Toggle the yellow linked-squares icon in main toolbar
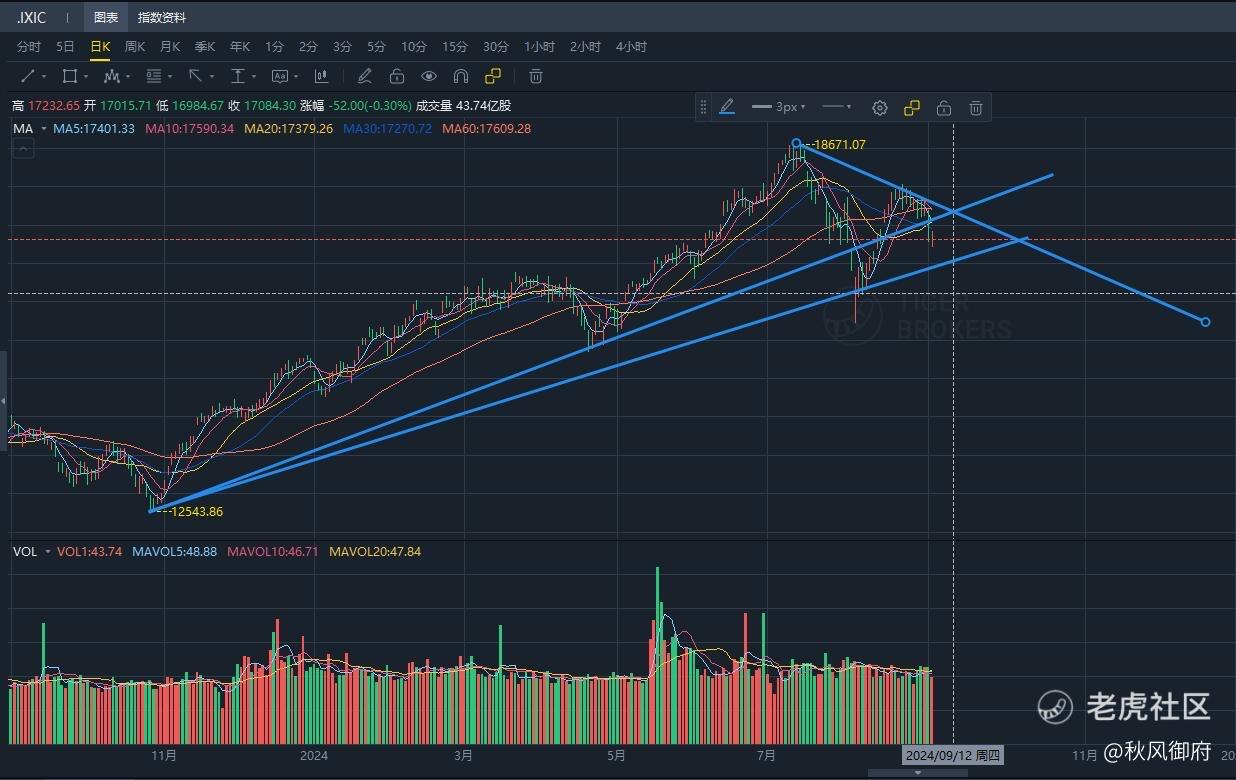Screen dimensions: 1236x780 [x=493, y=76]
